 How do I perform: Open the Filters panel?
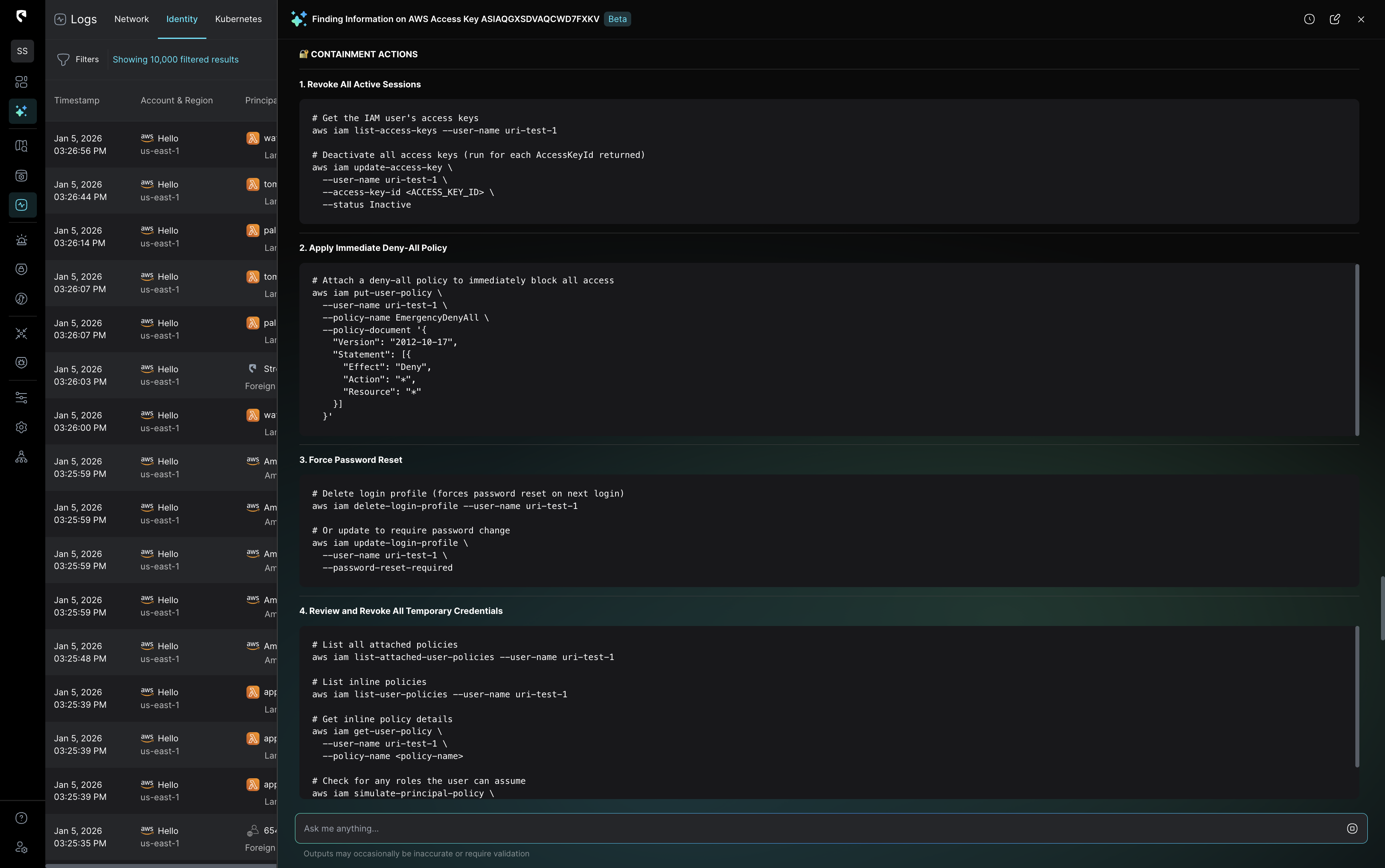[x=77, y=59]
